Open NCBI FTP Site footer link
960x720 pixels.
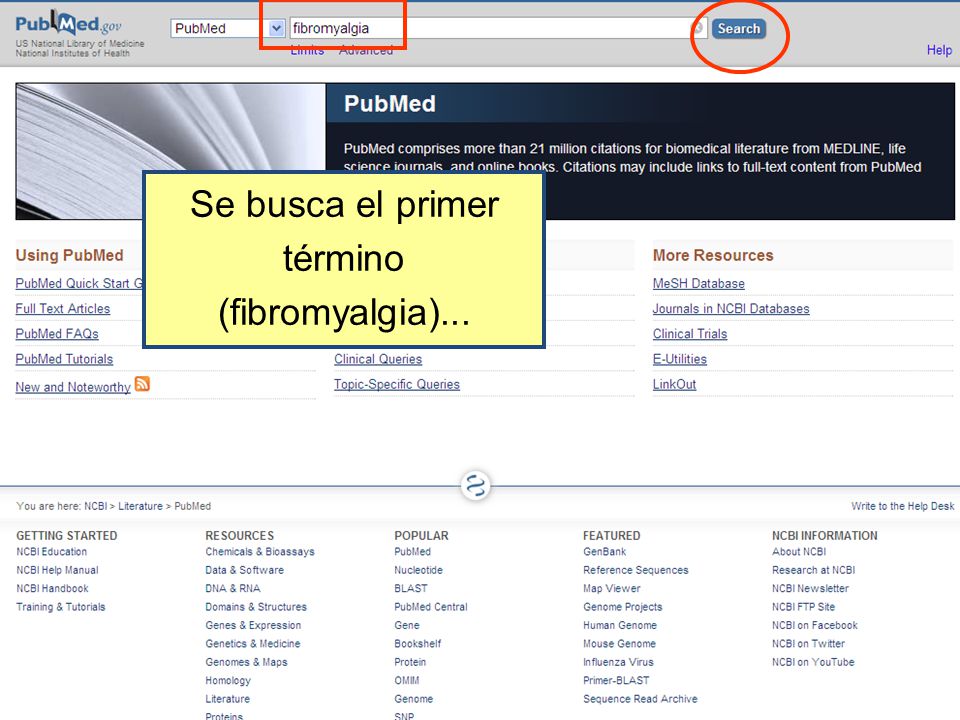[803, 607]
